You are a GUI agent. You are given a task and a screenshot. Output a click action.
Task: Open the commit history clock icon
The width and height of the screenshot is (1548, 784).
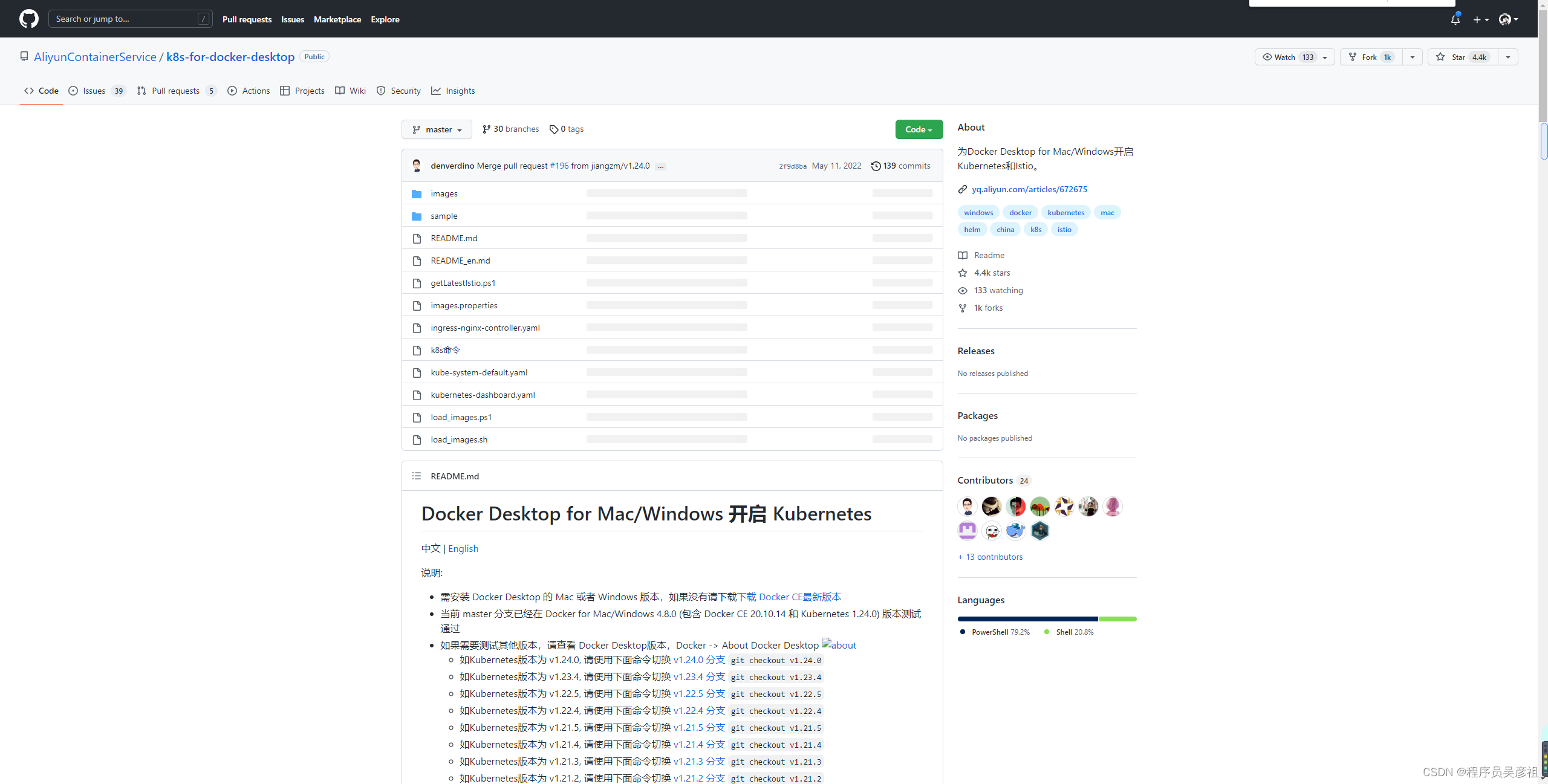tap(875, 166)
